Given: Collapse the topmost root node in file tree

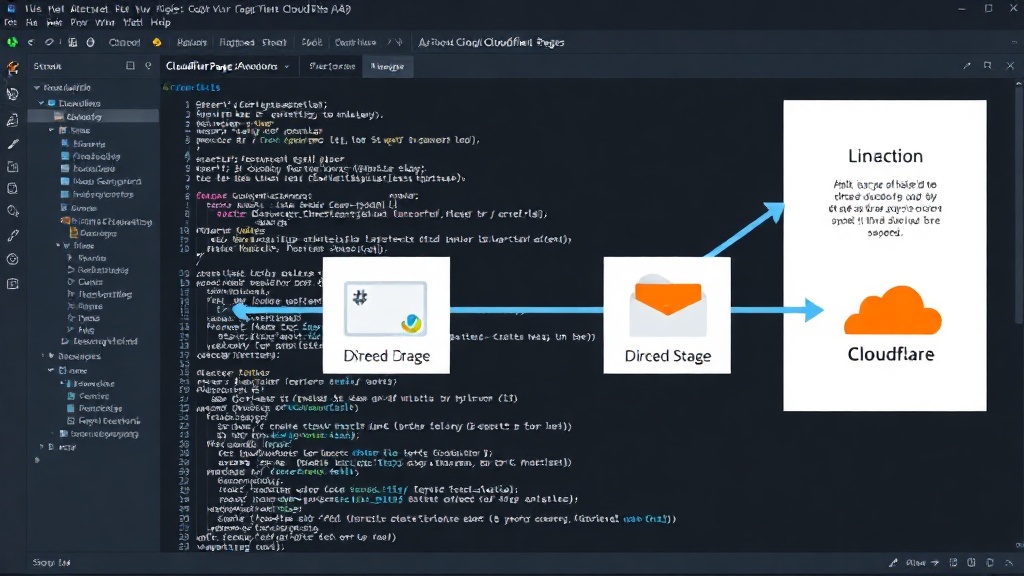Looking at the screenshot, I should (37, 88).
